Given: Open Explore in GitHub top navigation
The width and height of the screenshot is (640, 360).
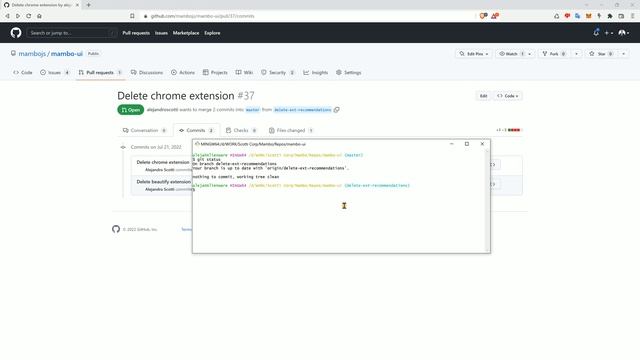Looking at the screenshot, I should click(x=212, y=33).
